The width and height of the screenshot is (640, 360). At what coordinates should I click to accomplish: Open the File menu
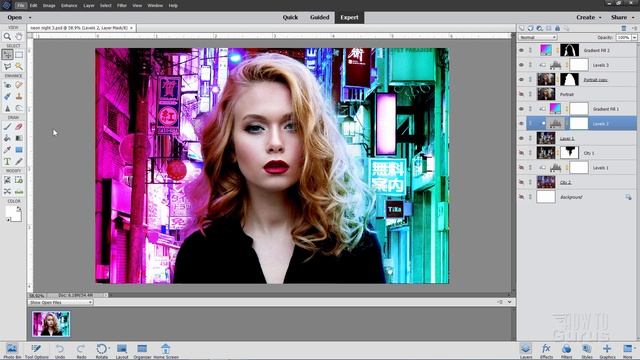click(21, 6)
